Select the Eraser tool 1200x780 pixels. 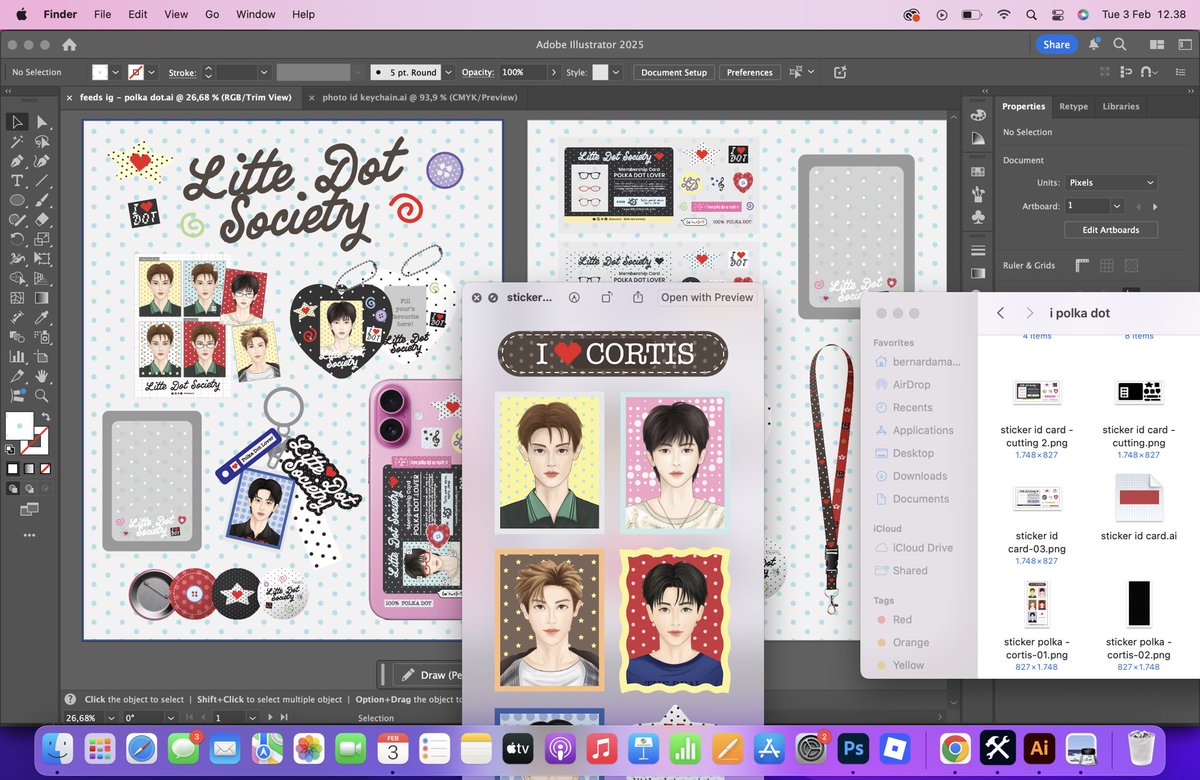pyautogui.click(x=42, y=219)
